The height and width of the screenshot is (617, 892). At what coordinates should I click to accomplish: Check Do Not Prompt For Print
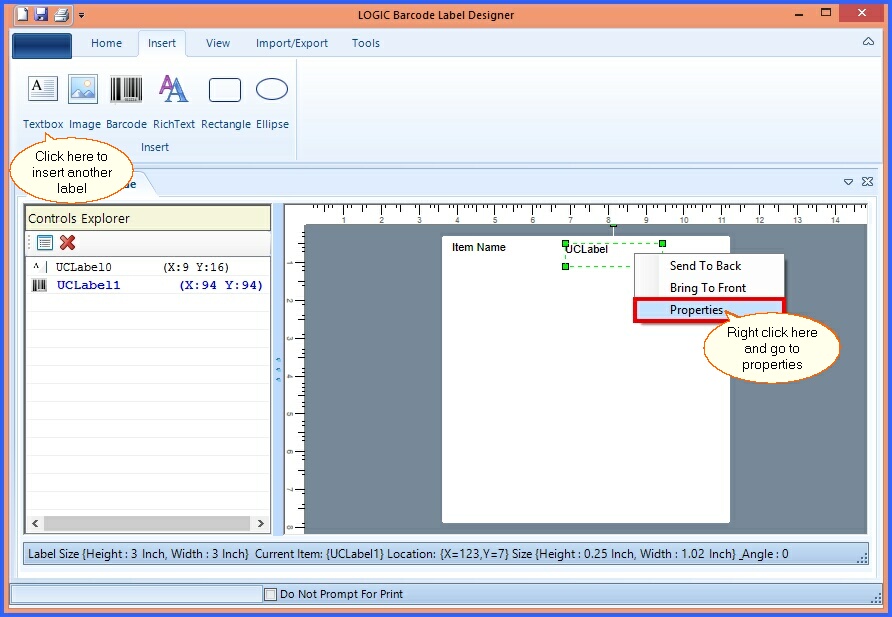[271, 594]
